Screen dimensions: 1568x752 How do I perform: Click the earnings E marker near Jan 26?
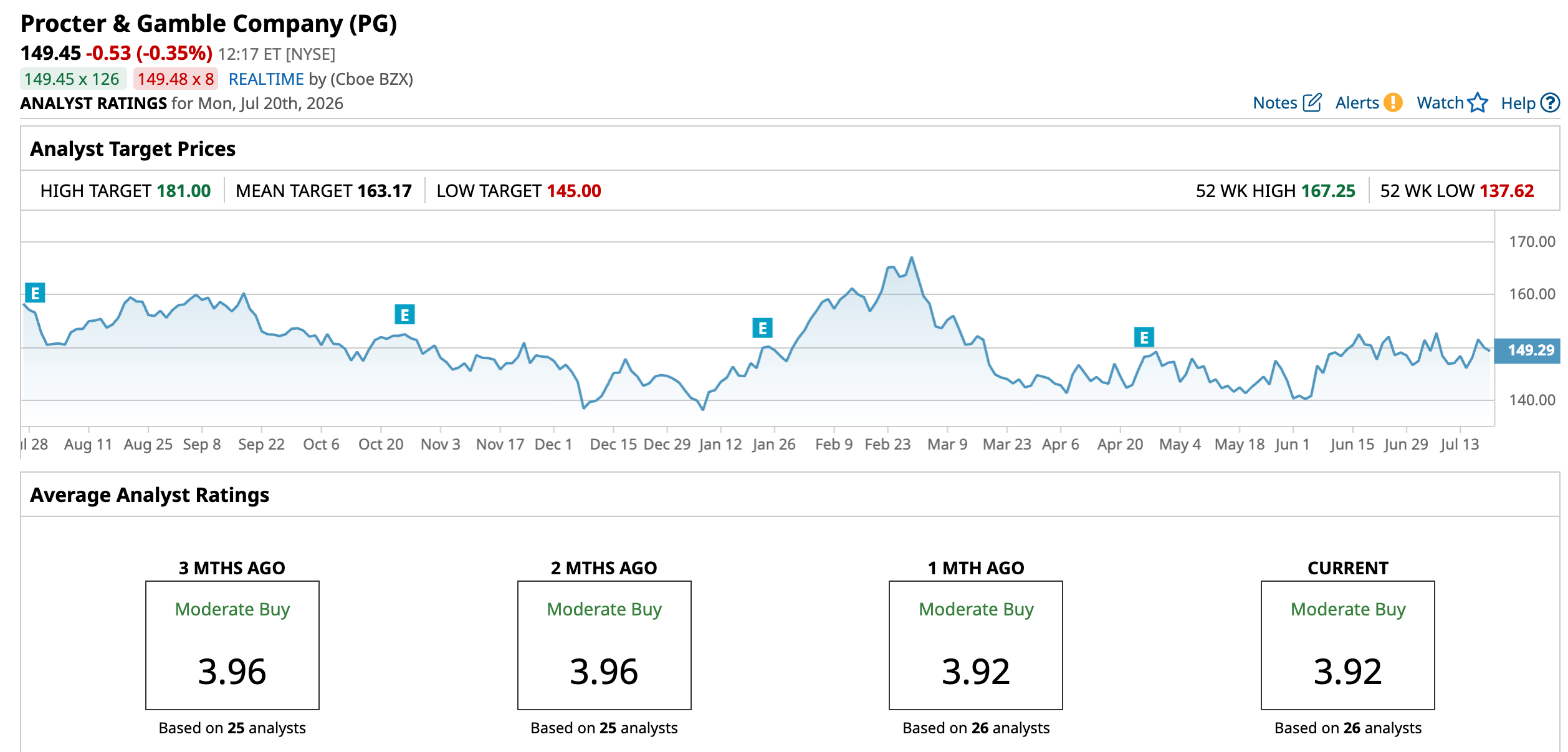(x=762, y=327)
